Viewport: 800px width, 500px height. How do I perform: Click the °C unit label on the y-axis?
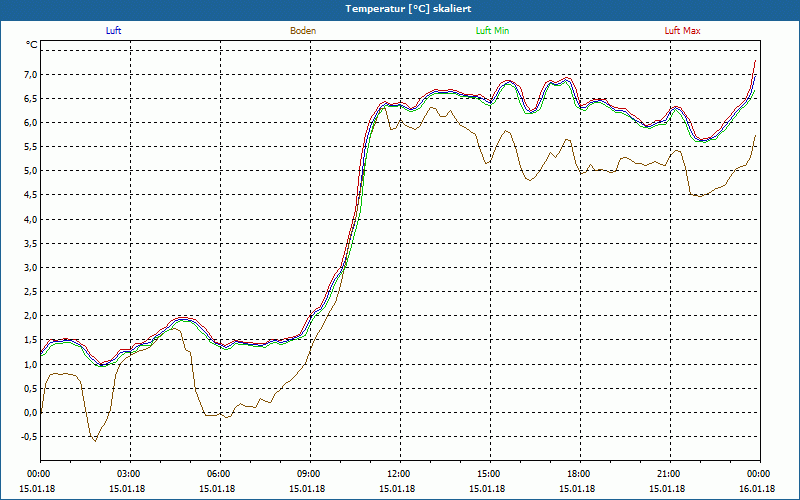coord(32,45)
